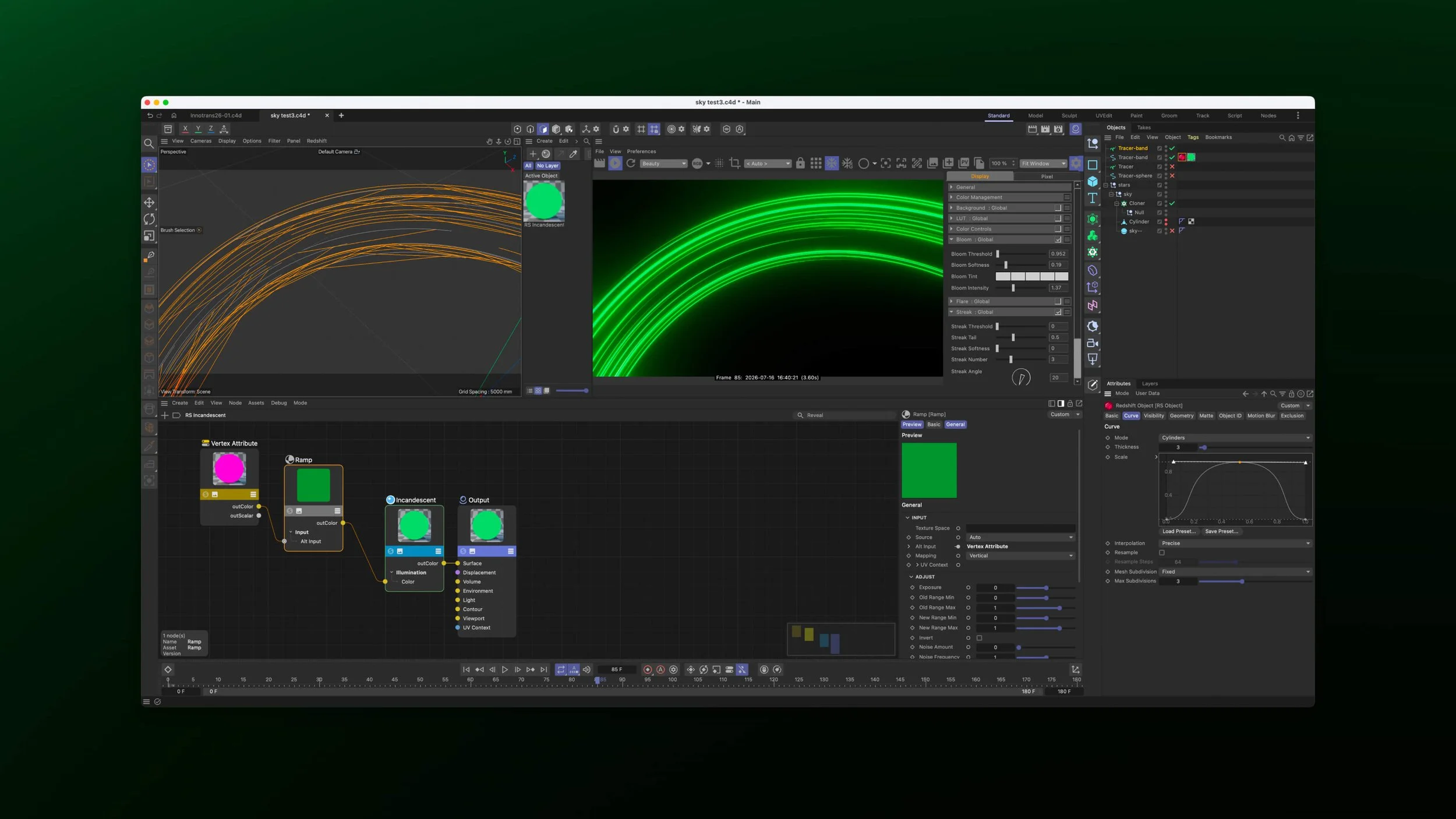Click the Load Preset button
The height and width of the screenshot is (819, 1456).
1179,531
